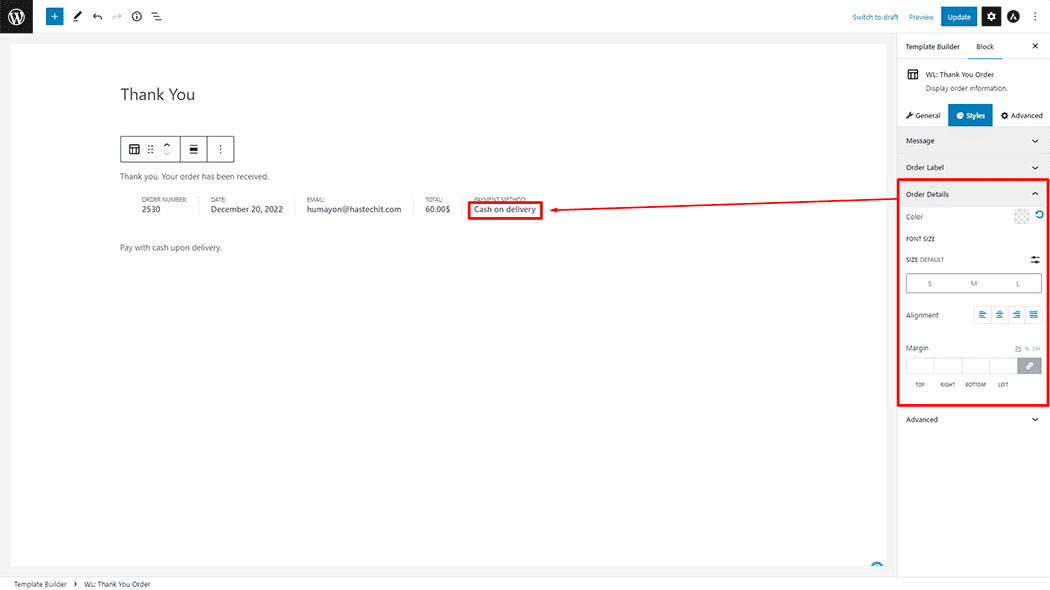Open block options three-dot menu
Viewport: 1050px width, 590px height.
[221, 149]
